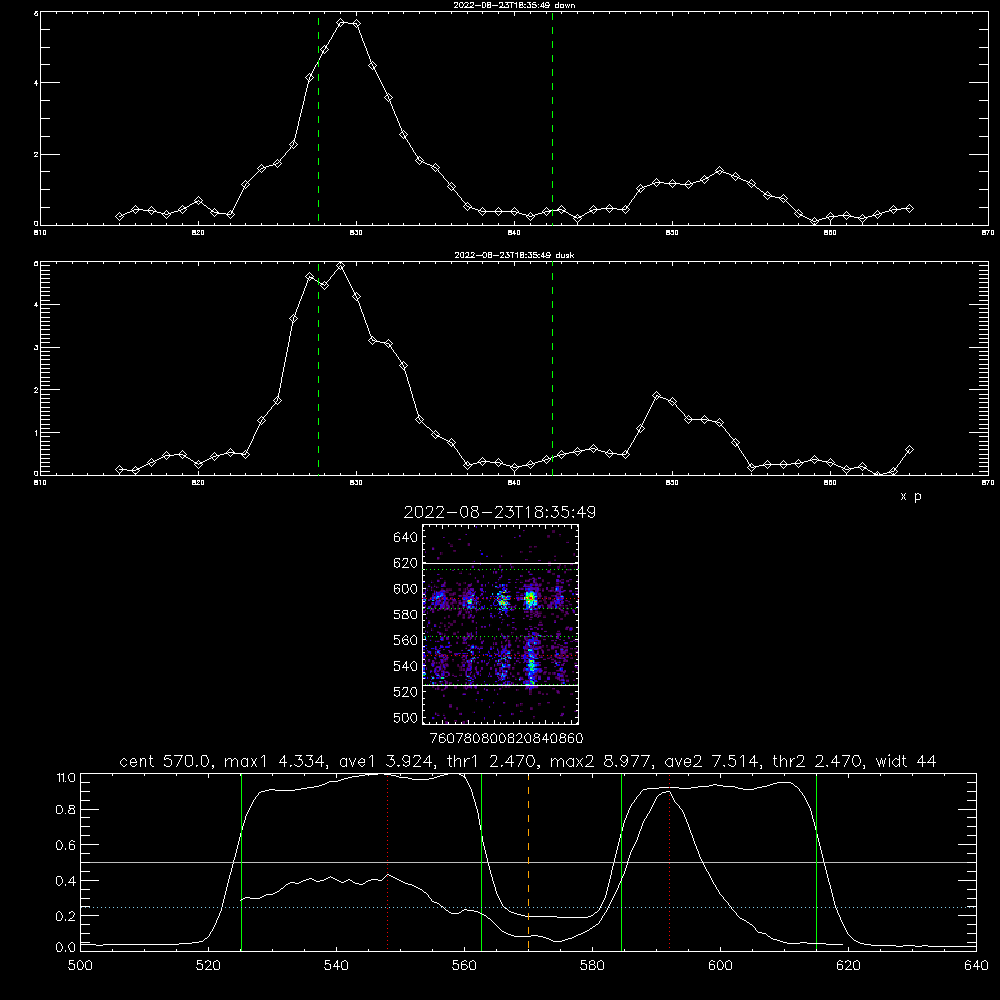1000x1000 pixels.
Task: Click the 580 y-axis label of detector image
Action: point(406,614)
